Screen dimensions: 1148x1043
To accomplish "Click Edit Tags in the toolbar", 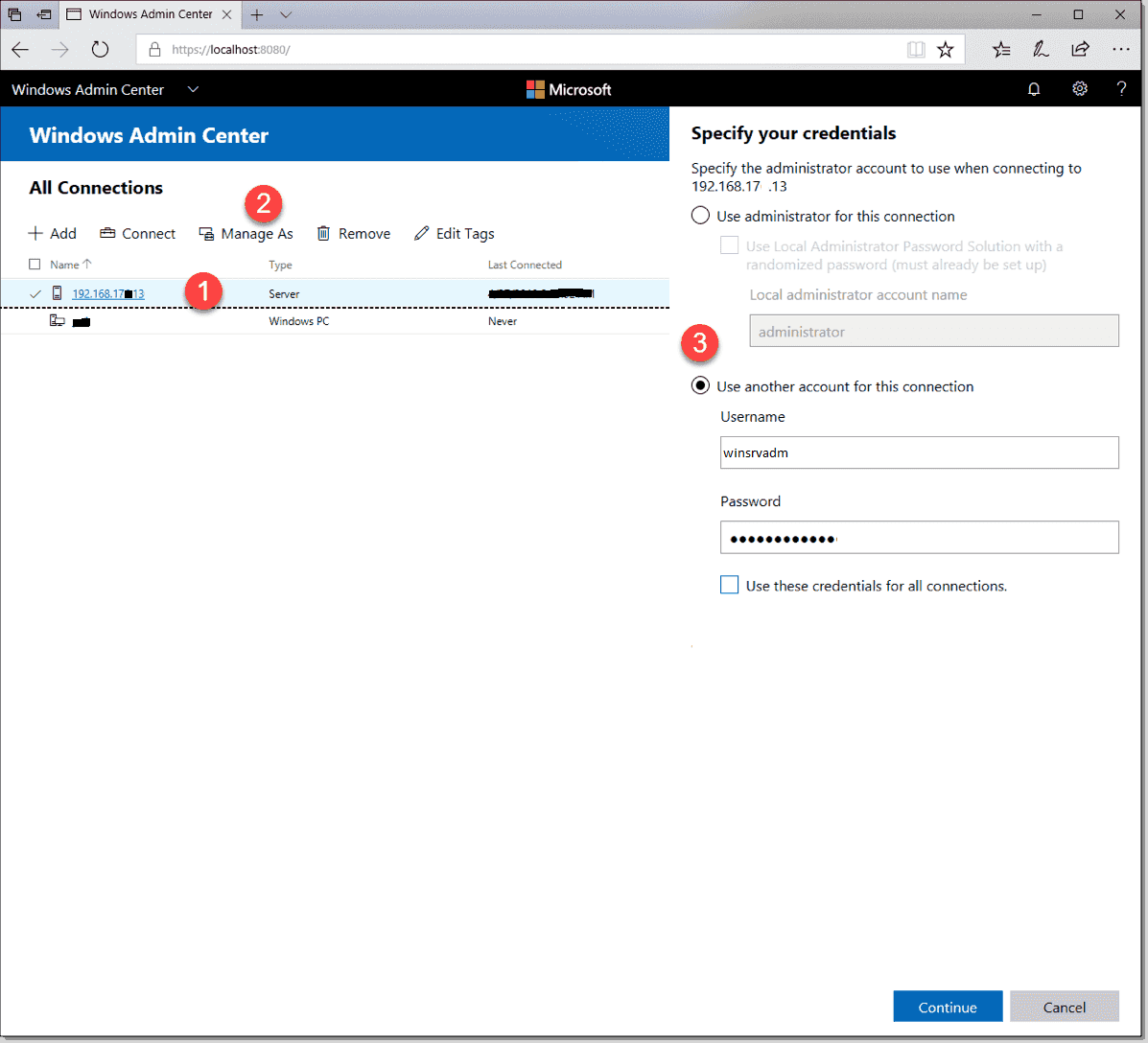I will 454,234.
